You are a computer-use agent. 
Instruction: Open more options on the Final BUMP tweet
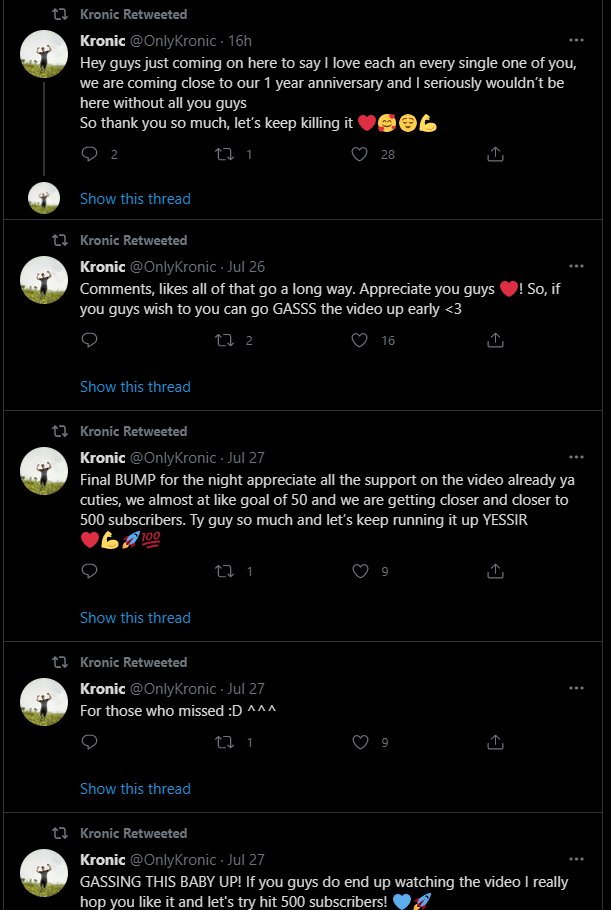click(576, 458)
